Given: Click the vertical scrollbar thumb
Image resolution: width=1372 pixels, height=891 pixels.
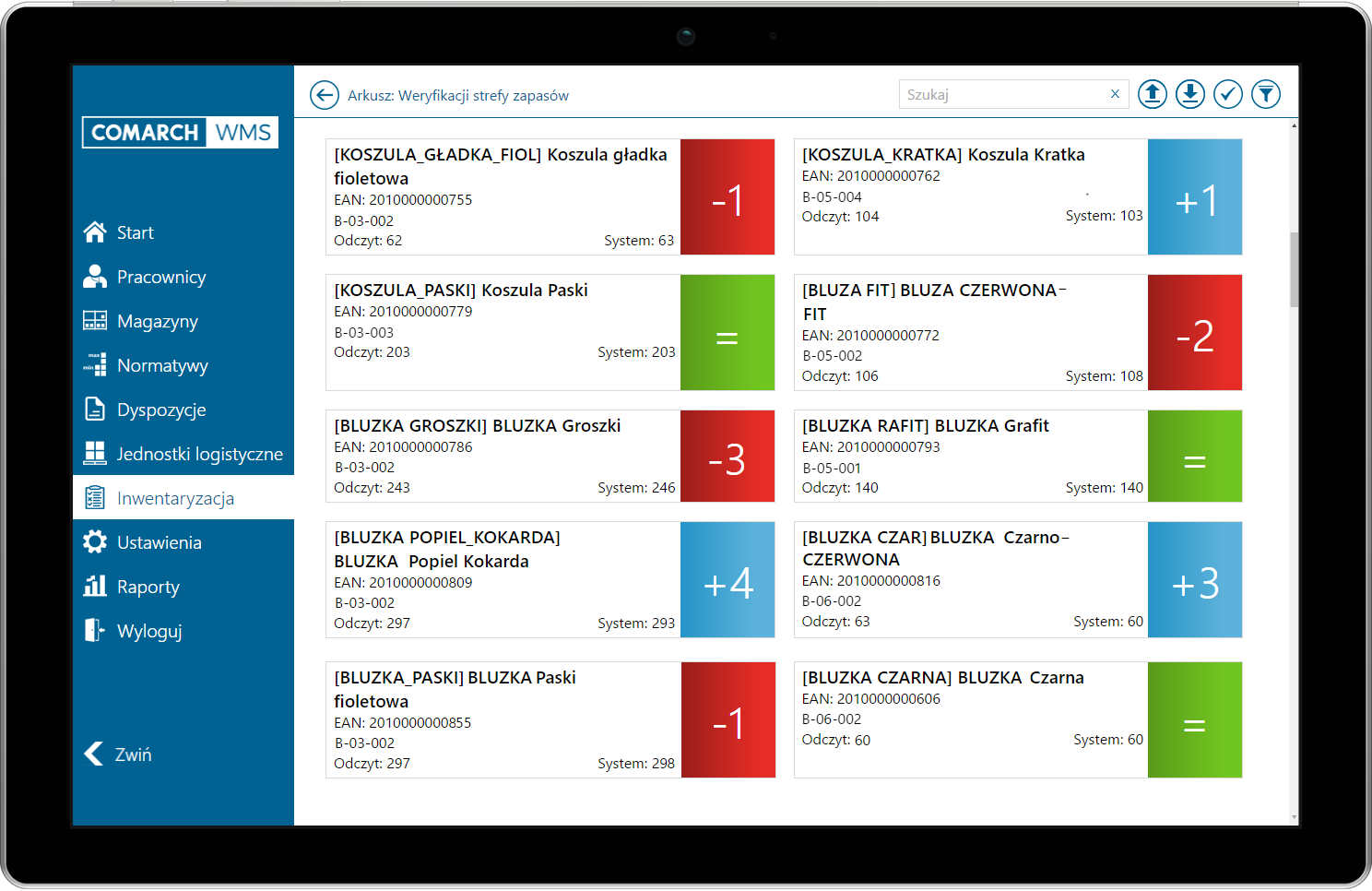Looking at the screenshot, I should [1294, 269].
